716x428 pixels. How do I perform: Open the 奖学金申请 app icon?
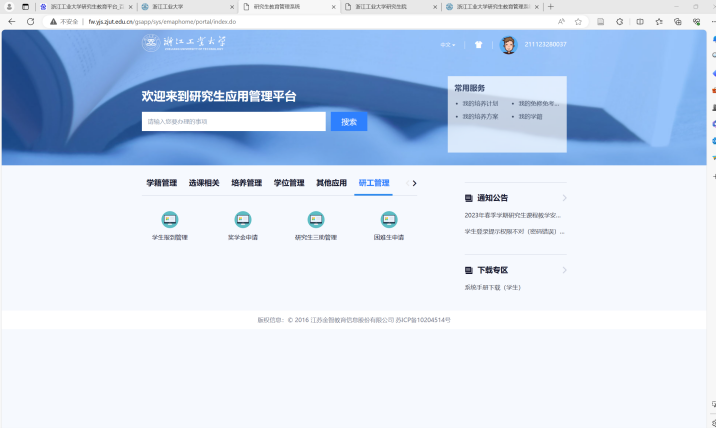pyautogui.click(x=242, y=220)
